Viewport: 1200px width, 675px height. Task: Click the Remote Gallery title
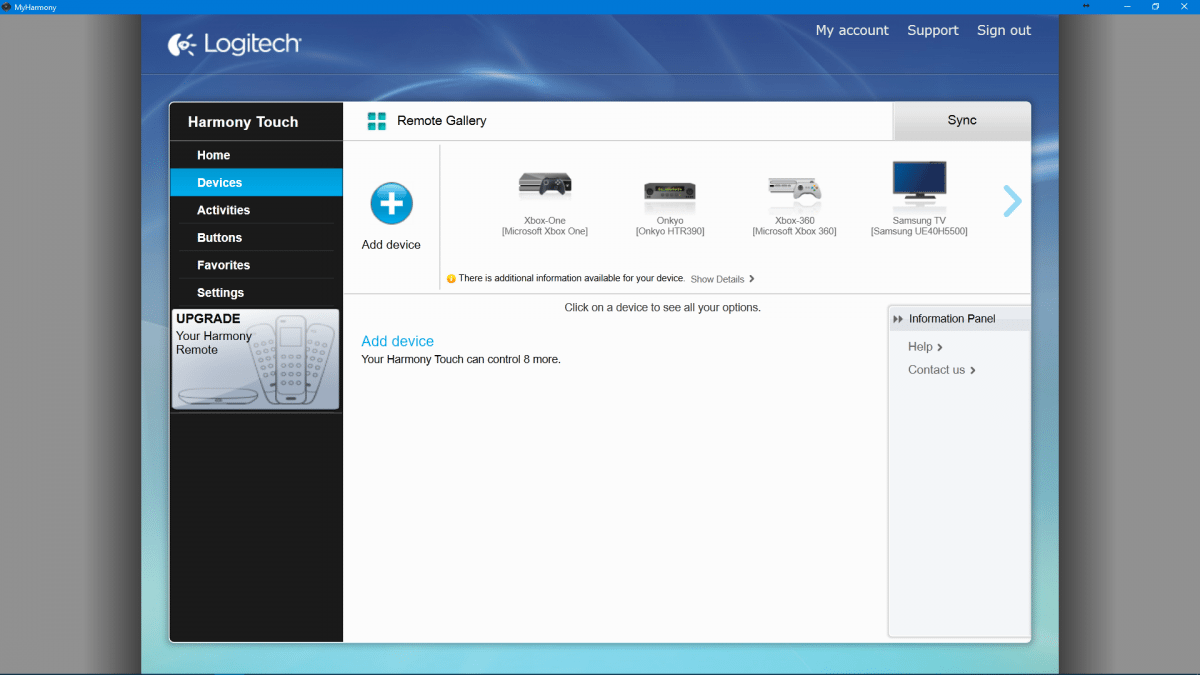click(x=442, y=121)
